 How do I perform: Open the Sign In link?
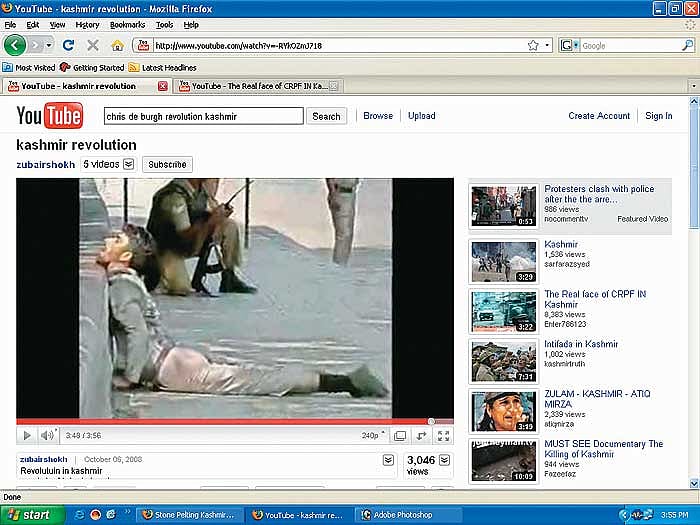658,116
